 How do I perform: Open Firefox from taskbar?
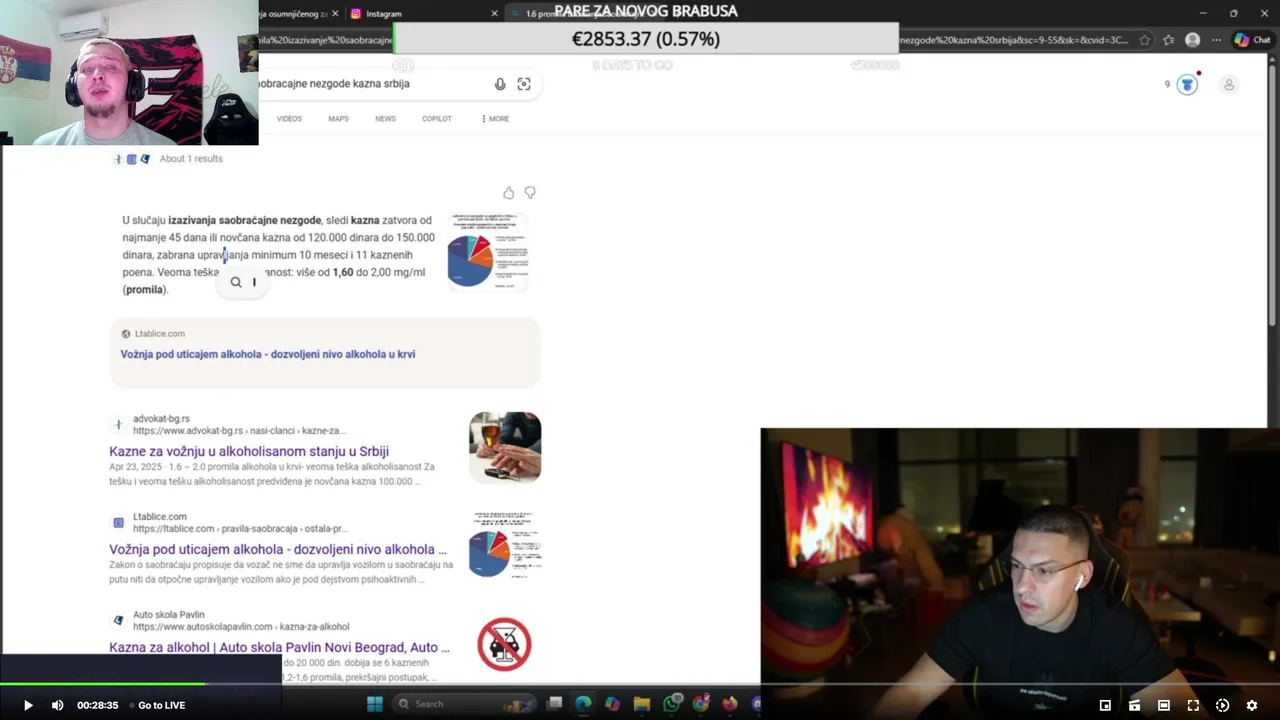(x=730, y=704)
